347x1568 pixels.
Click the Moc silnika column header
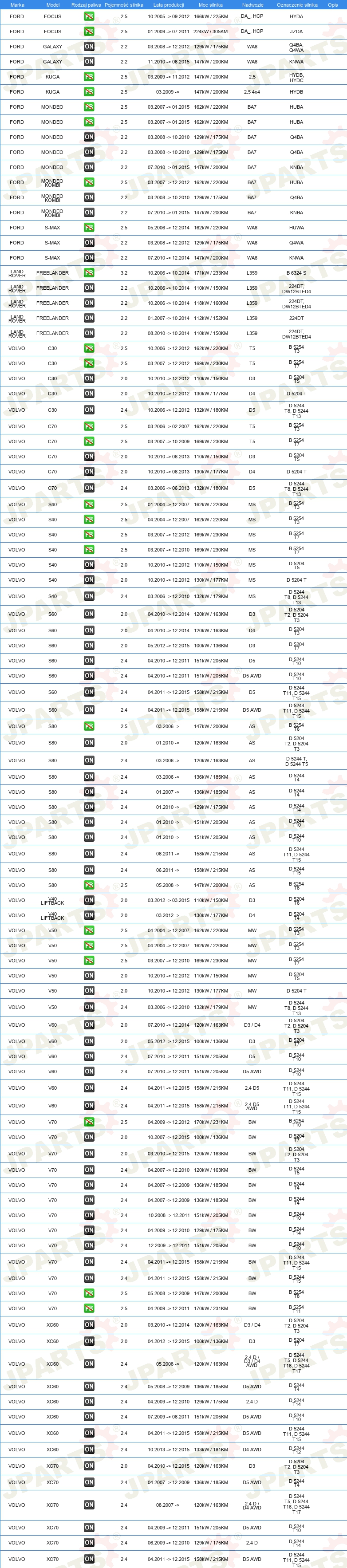click(211, 4)
